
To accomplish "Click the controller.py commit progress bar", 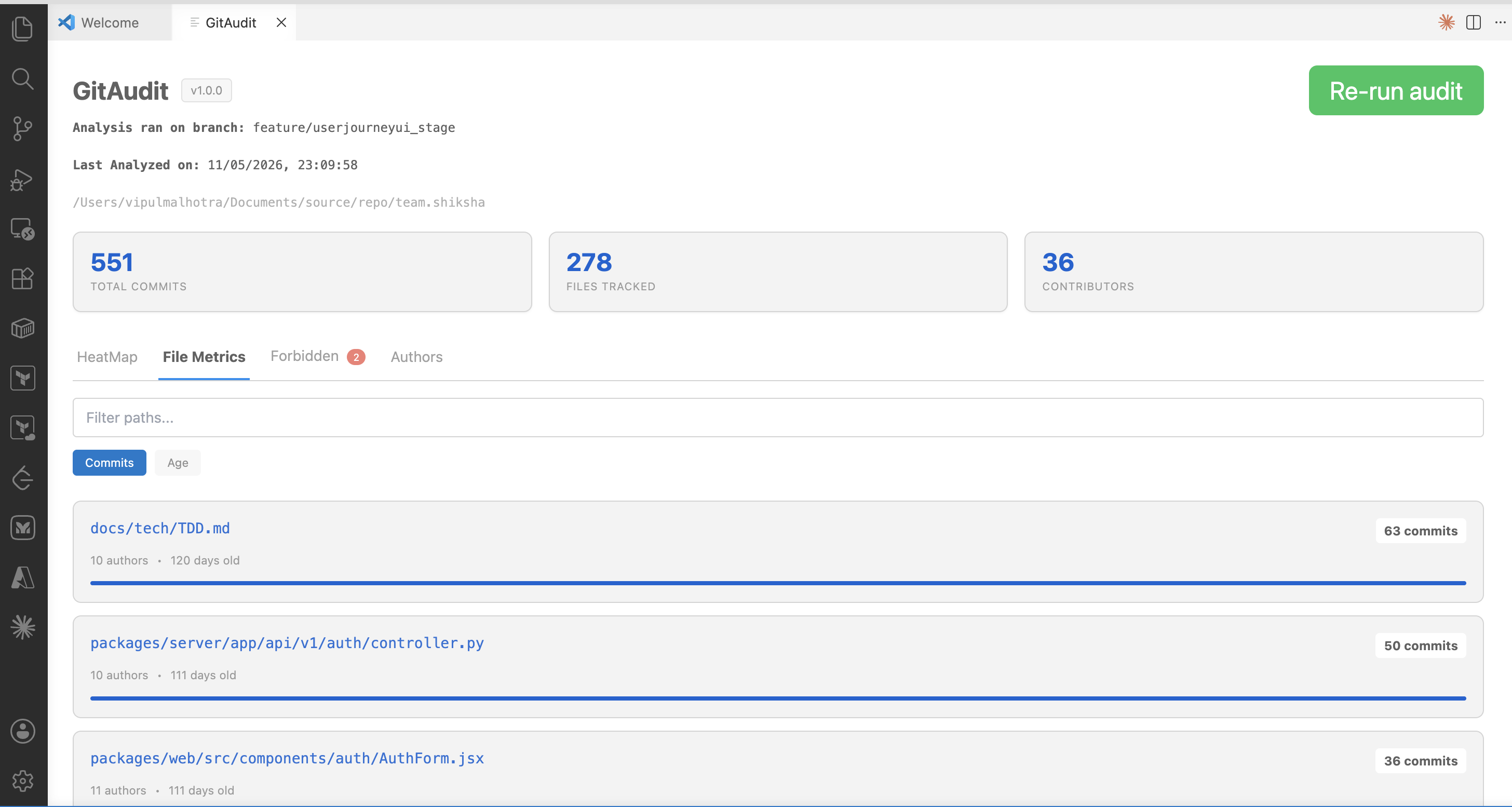I will [778, 698].
